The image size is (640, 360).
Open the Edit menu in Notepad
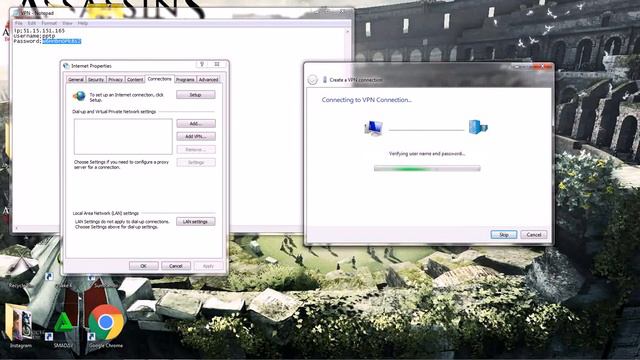(32, 23)
